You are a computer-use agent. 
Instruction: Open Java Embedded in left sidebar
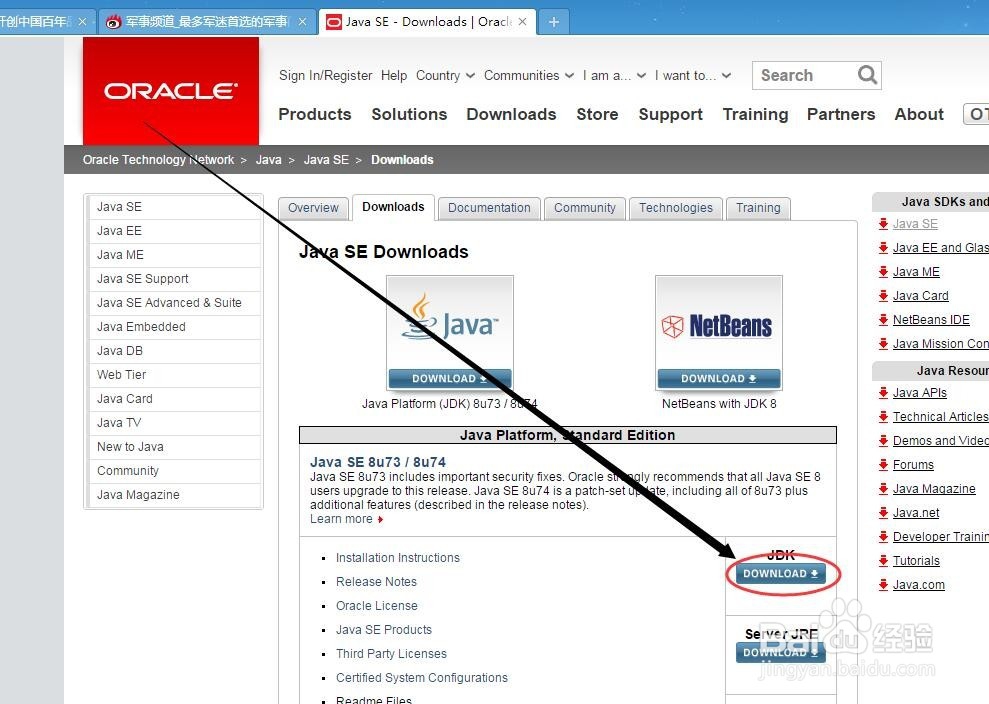(175, 327)
